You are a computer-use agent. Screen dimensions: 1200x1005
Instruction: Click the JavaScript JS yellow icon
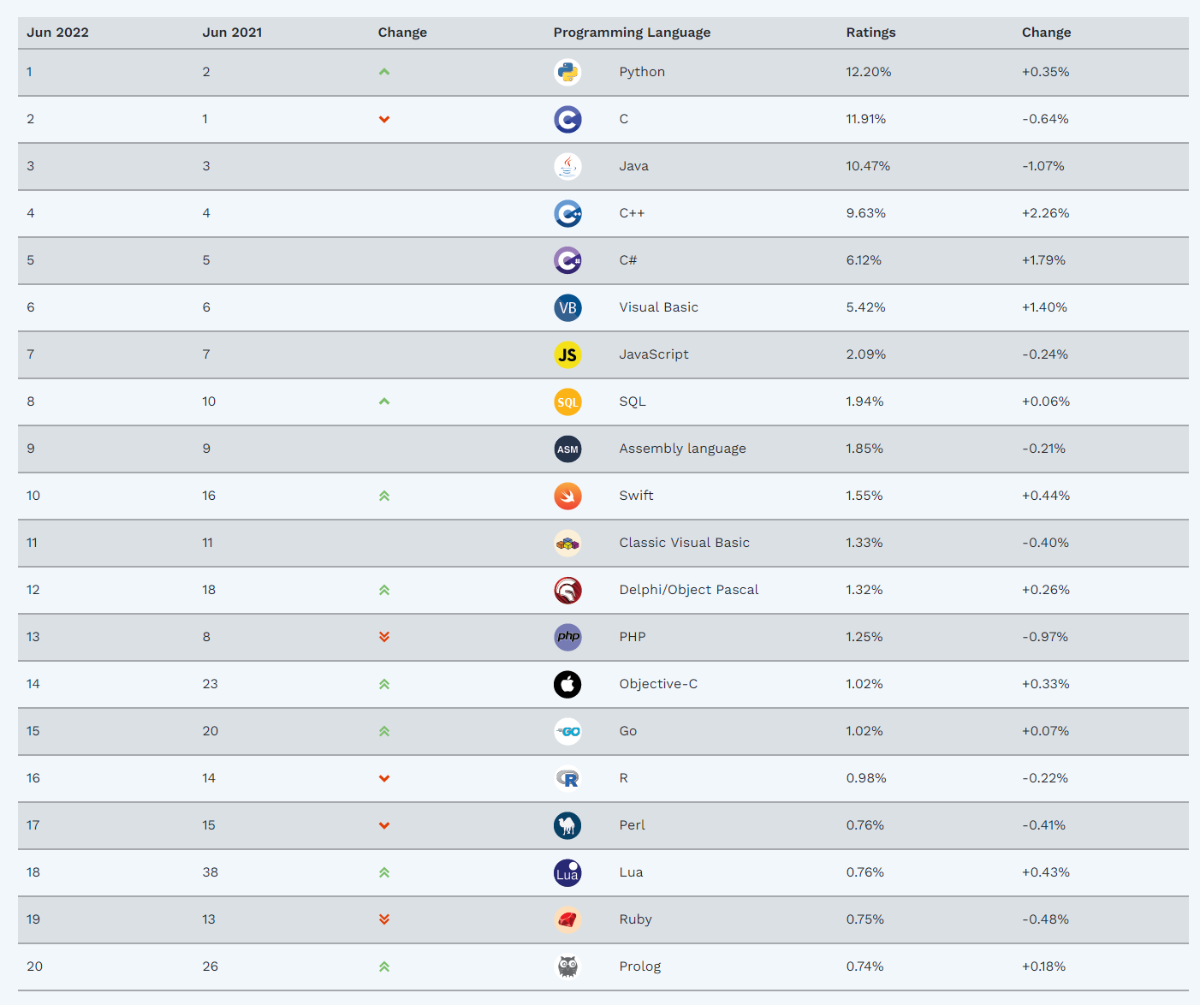(x=567, y=354)
